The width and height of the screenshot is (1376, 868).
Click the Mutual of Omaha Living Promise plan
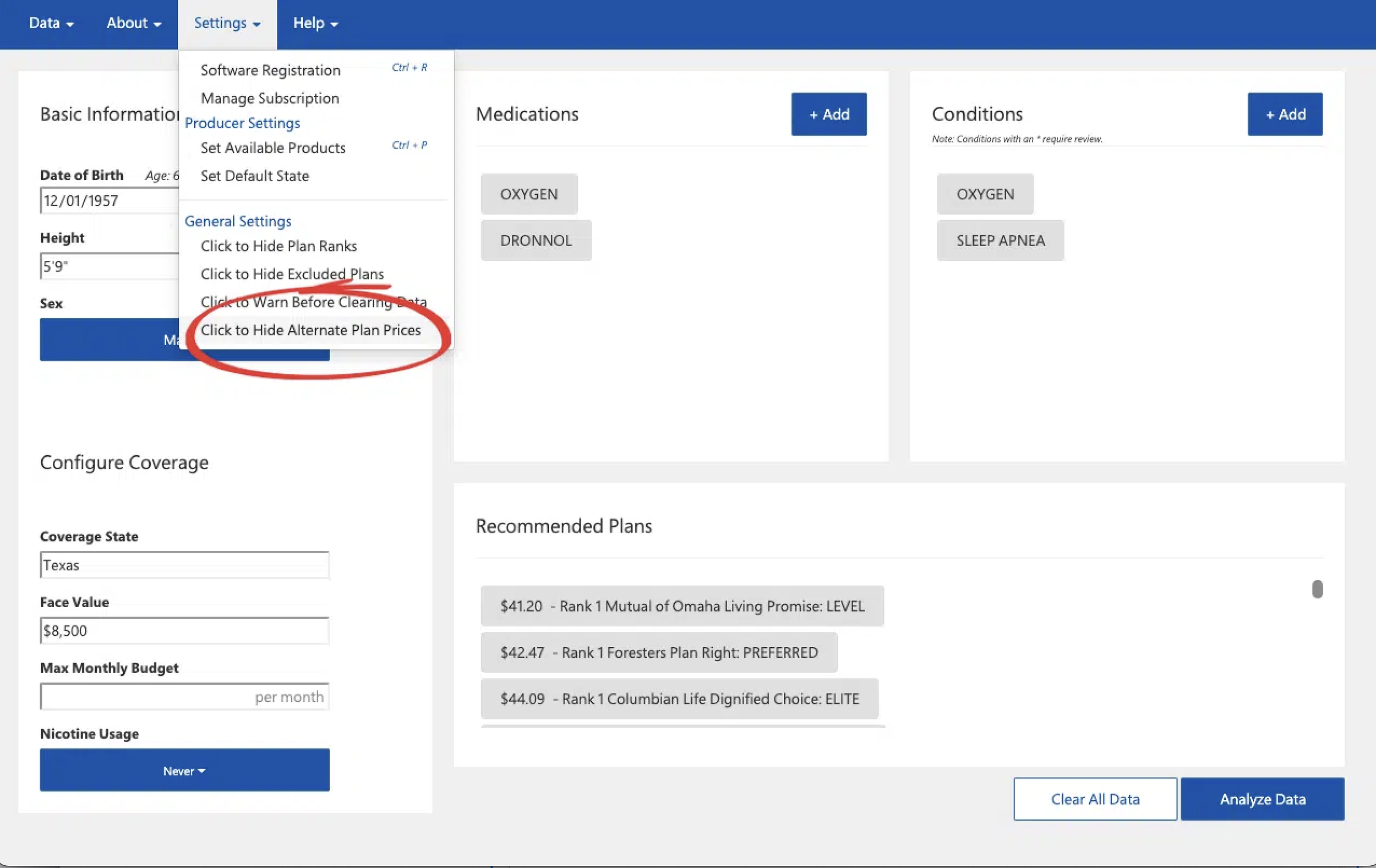pos(682,605)
